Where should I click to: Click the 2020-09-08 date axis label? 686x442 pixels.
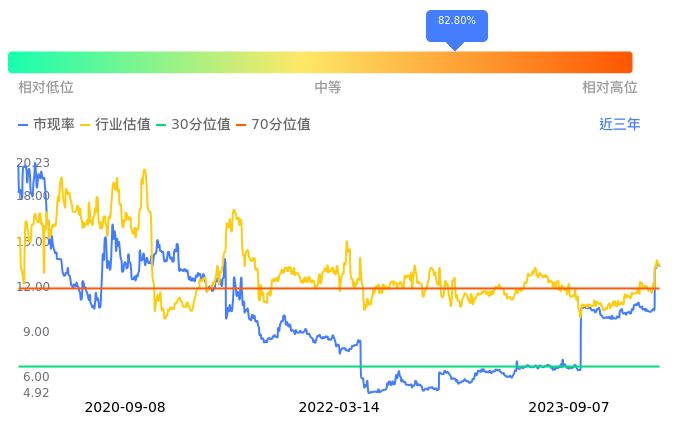click(x=125, y=408)
